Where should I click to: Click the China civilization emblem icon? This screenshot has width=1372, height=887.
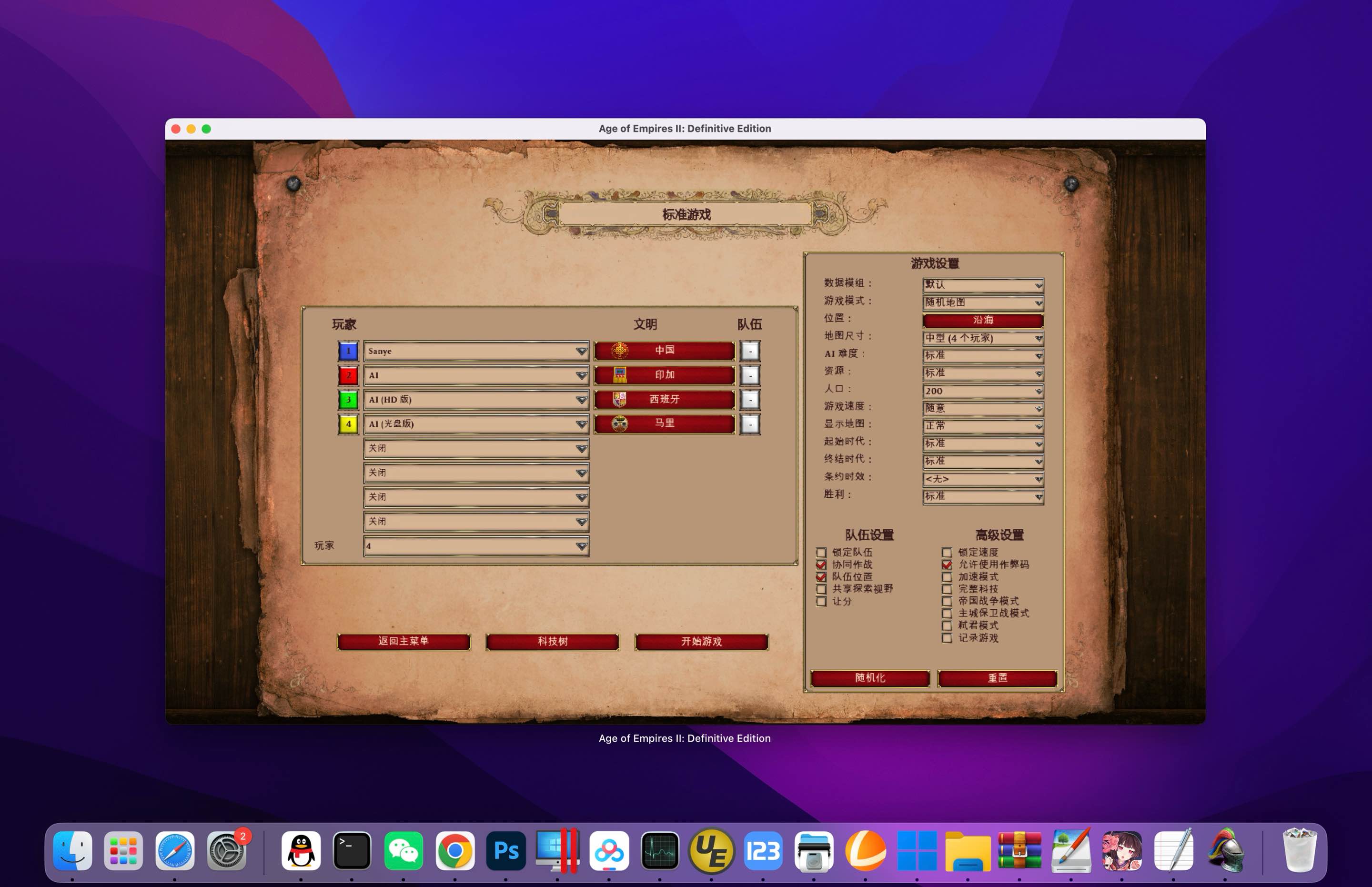619,350
